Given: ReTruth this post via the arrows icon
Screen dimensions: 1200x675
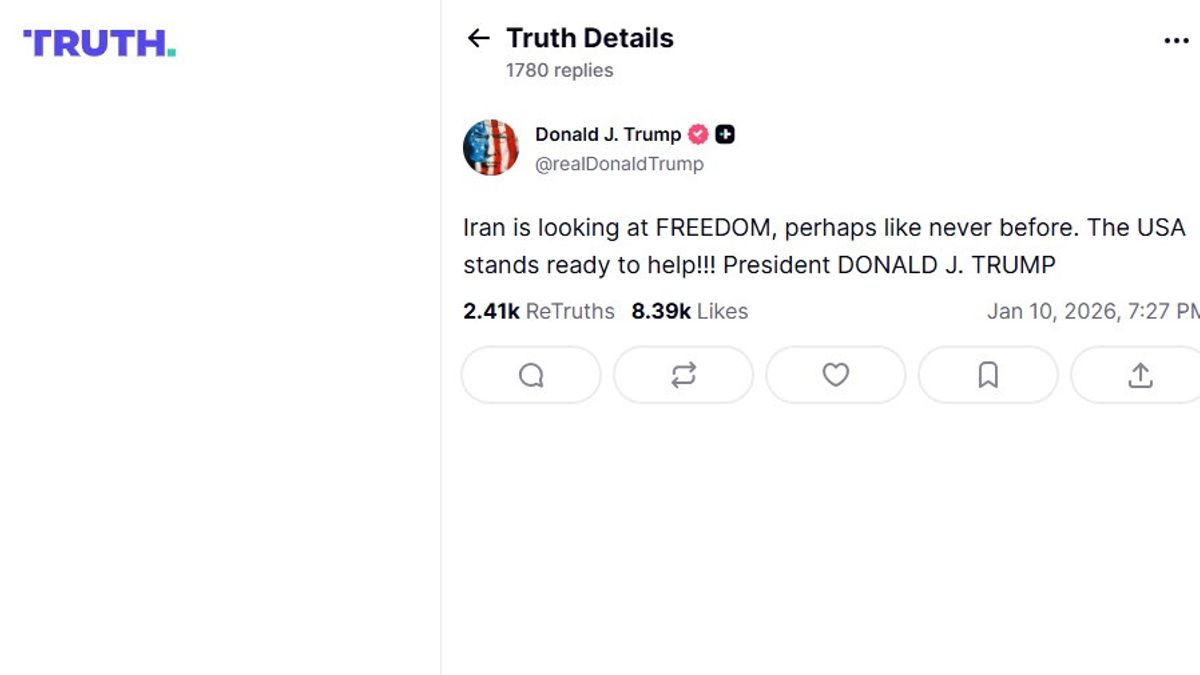Looking at the screenshot, I should click(683, 375).
